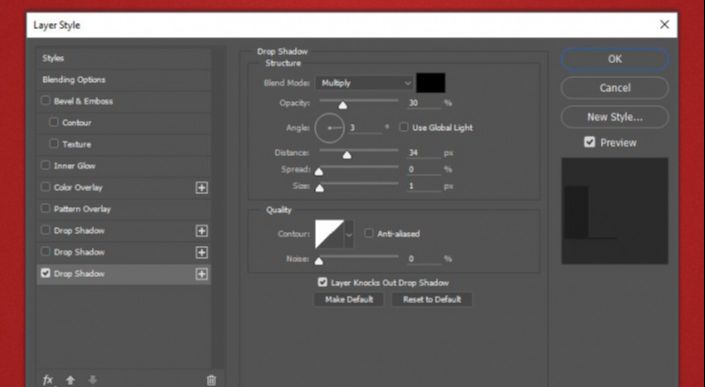
Task: Click plus icon on second Drop Shadow
Action: (201, 252)
